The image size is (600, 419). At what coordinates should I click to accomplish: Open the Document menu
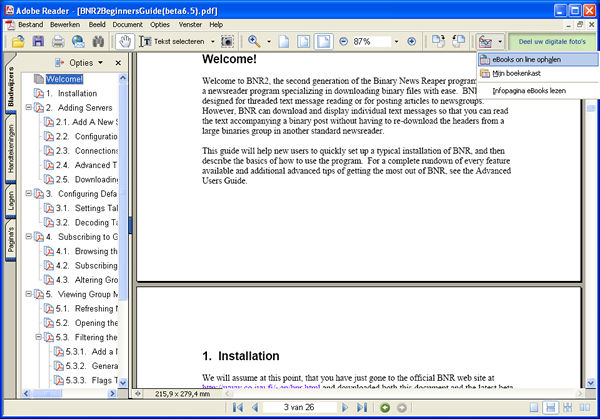[x=127, y=24]
